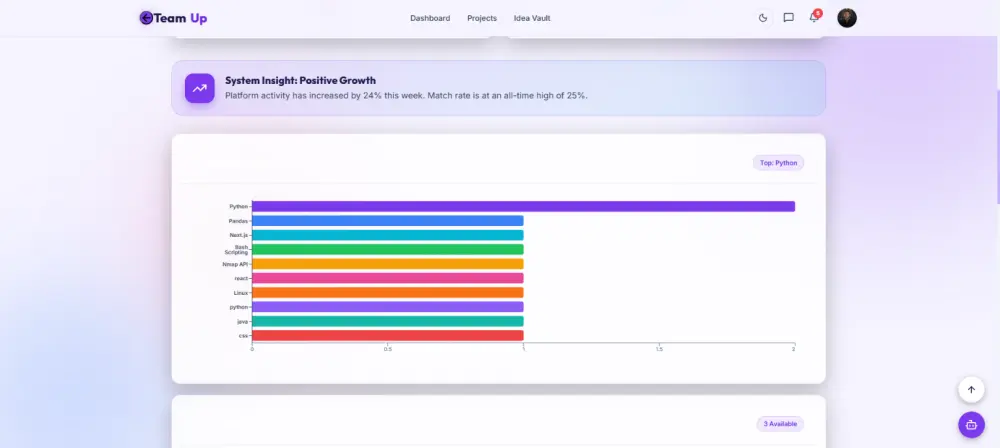Click the teal java bar
The image size is (1000, 448).
click(x=388, y=321)
